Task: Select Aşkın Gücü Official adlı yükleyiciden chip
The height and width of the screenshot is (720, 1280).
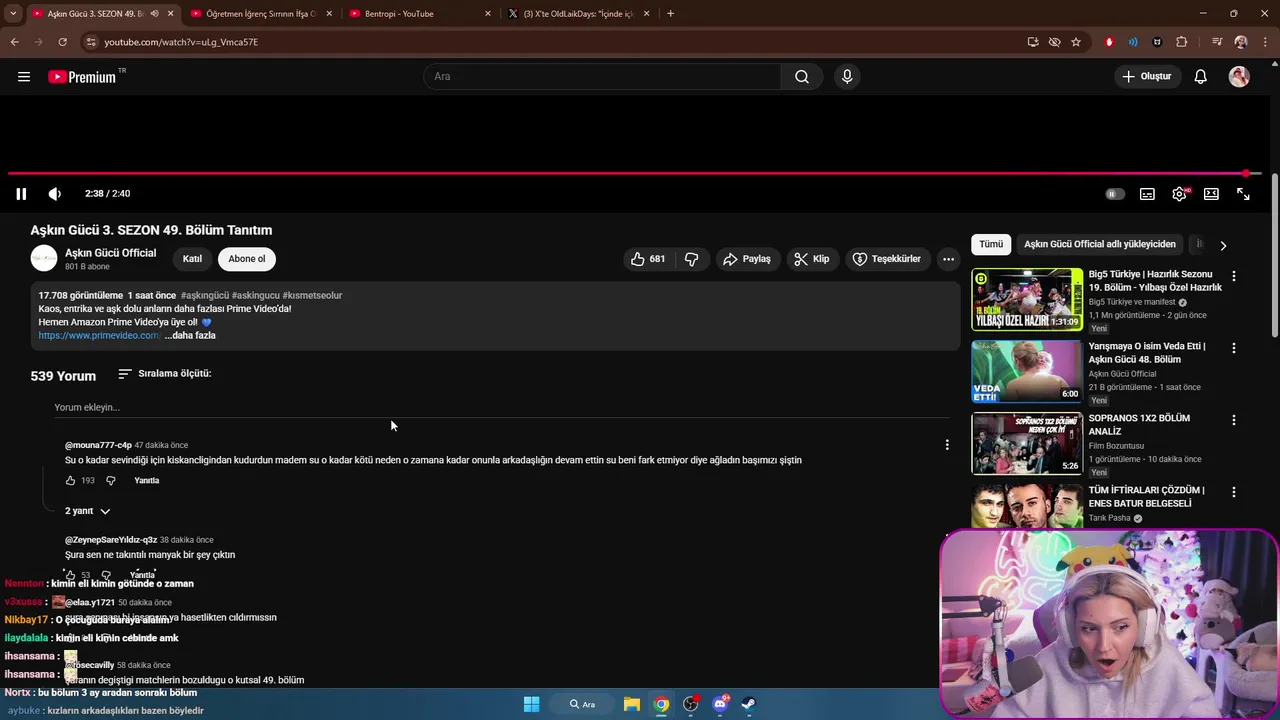Action: pos(1100,244)
